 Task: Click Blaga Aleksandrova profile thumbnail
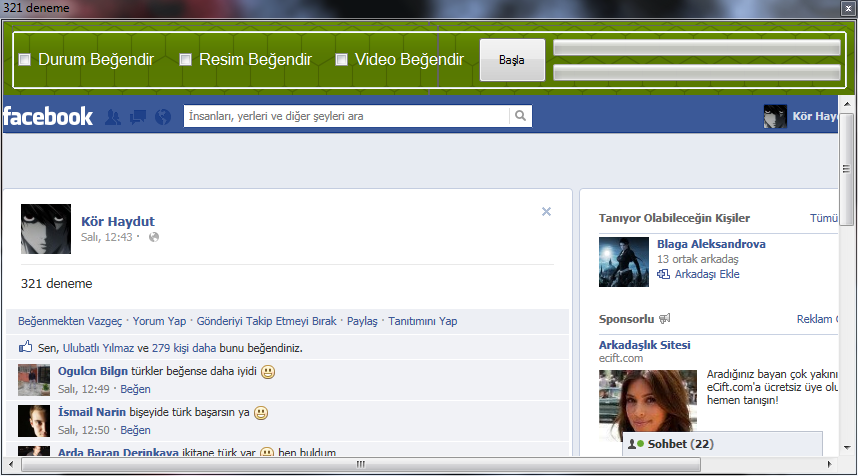(x=624, y=262)
